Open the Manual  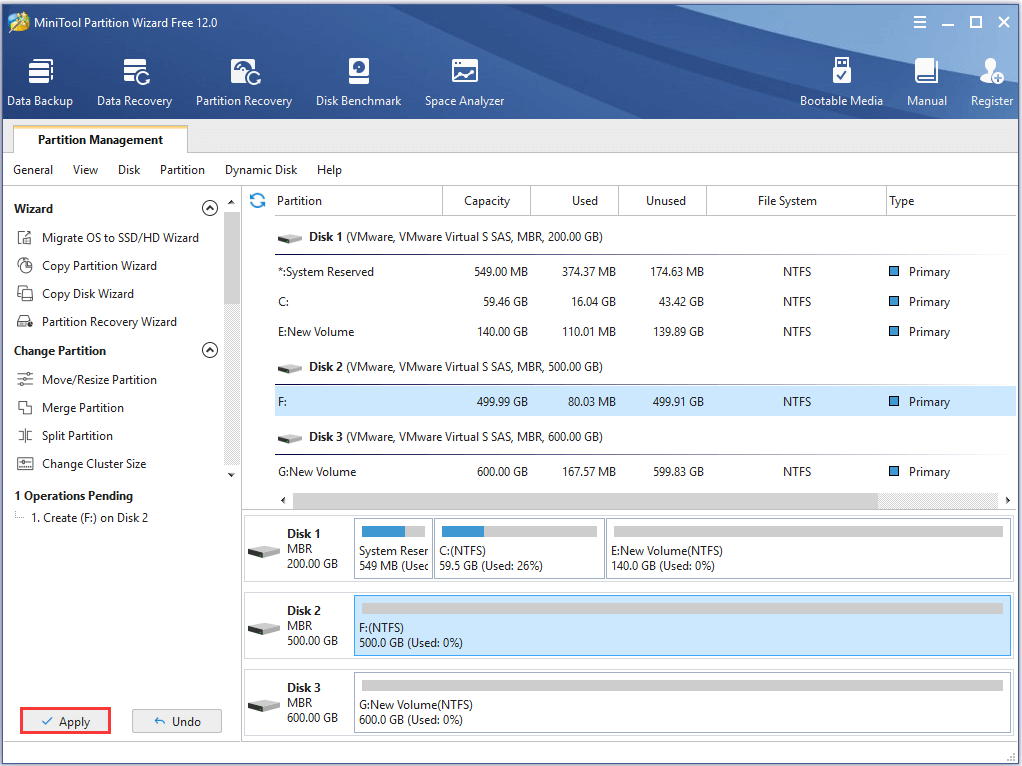[x=926, y=83]
